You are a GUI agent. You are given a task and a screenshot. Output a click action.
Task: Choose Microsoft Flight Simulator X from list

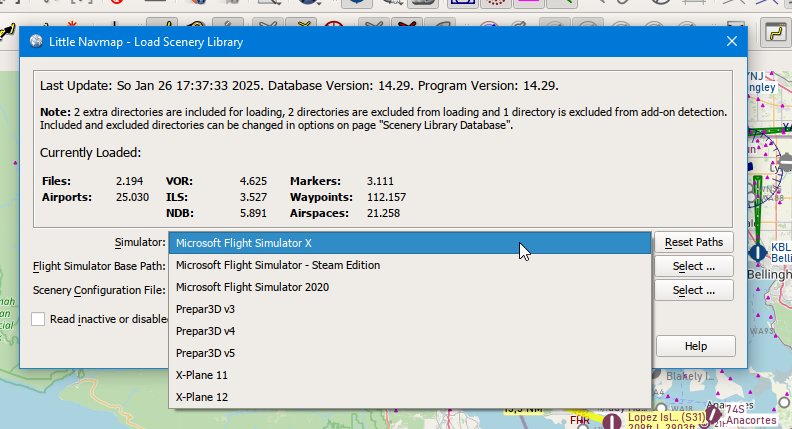click(x=410, y=243)
